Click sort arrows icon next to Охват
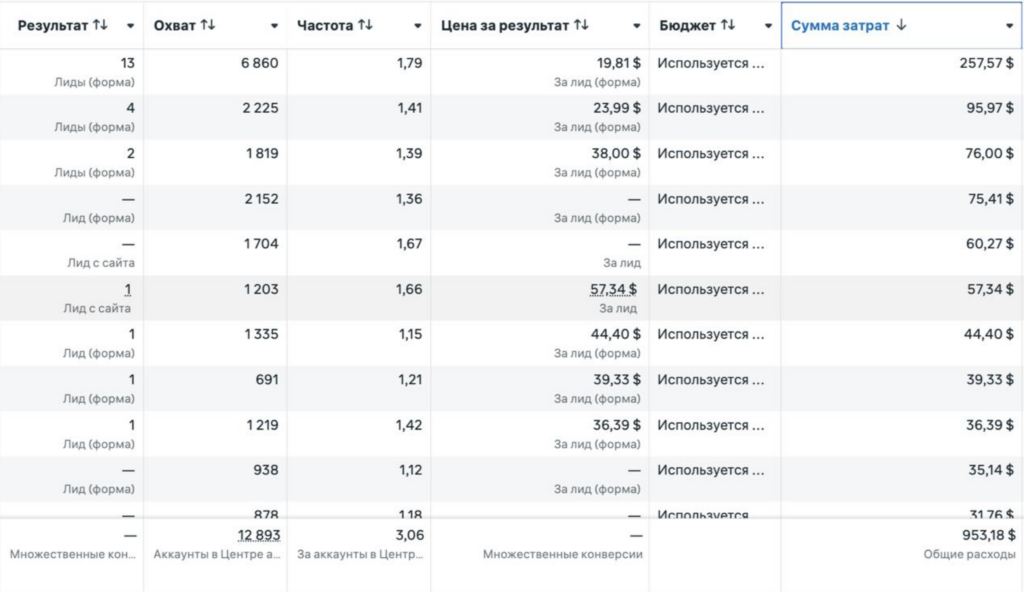The image size is (1024, 592). point(208,25)
